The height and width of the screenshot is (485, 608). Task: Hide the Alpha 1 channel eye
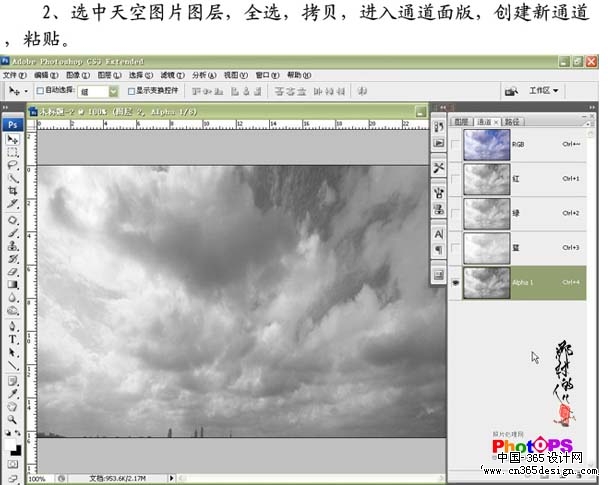coord(456,283)
